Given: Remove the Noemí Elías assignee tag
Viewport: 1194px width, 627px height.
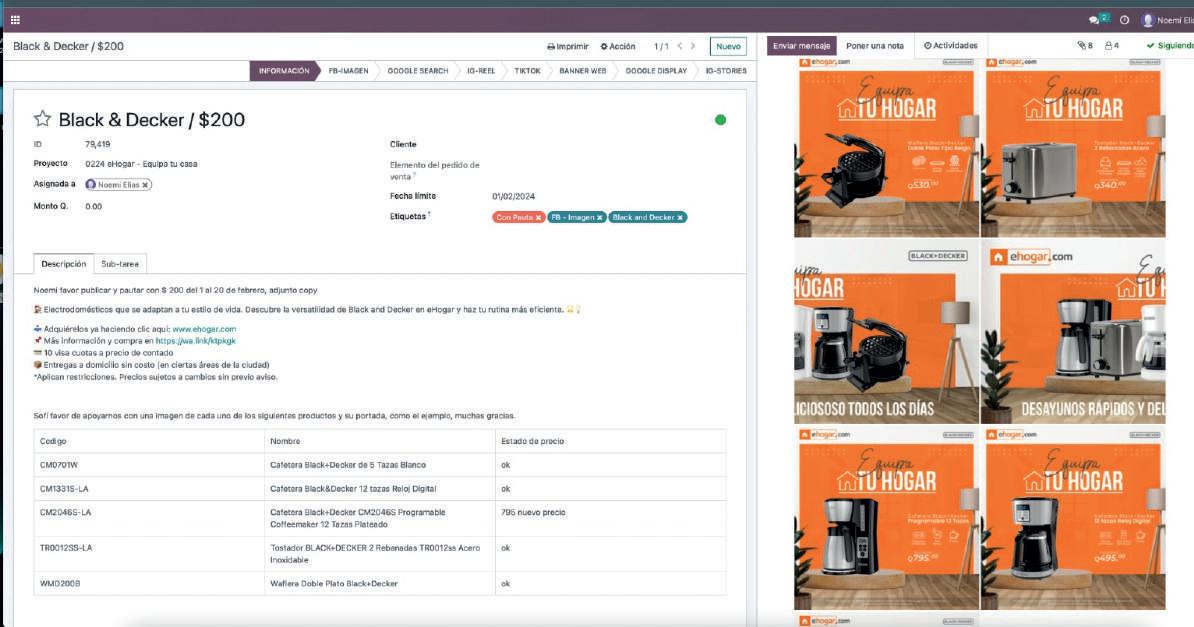Looking at the screenshot, I should tap(145, 185).
